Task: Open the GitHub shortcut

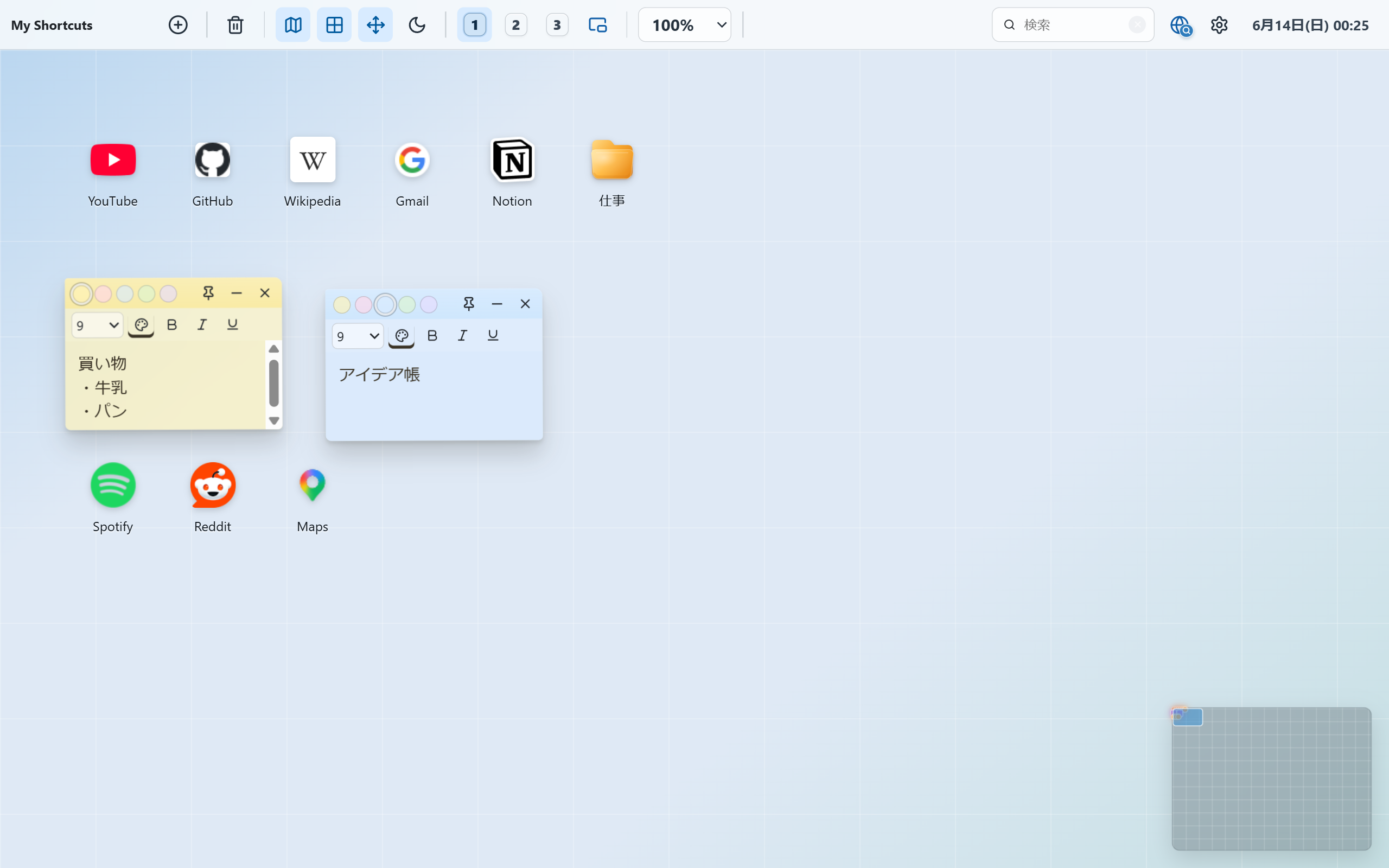Action: [x=212, y=159]
